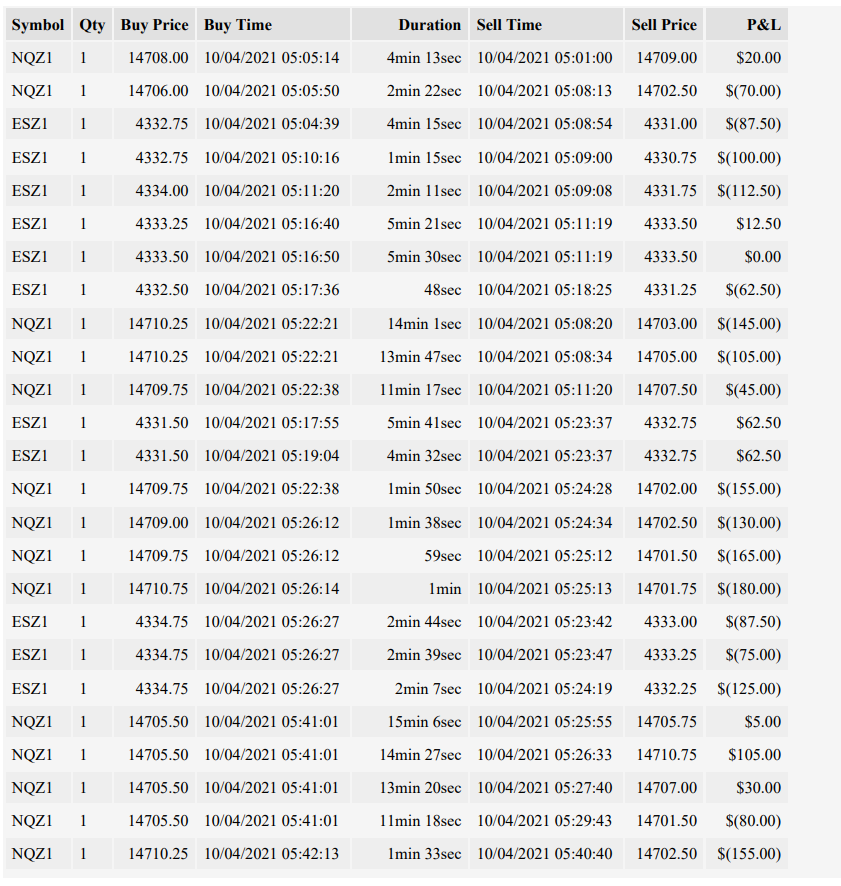
Task: Select the 48sec duration cell
Action: [410, 290]
